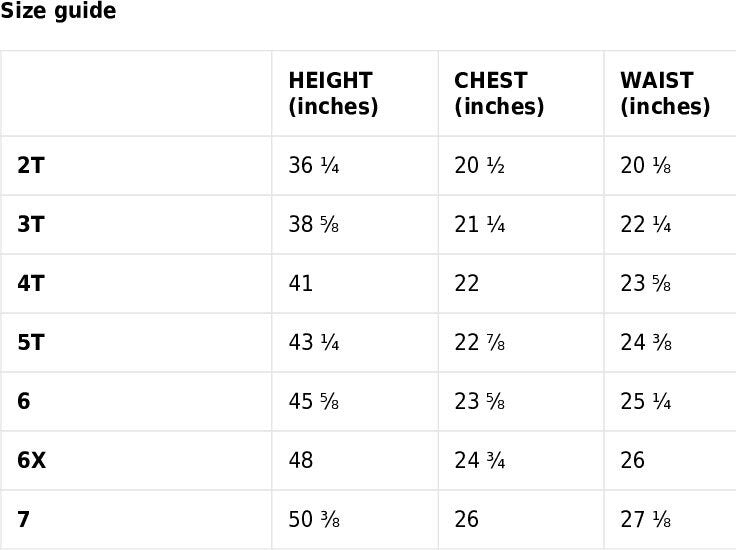736x550 pixels.
Task: Click the Size guide heading
Action: tap(58, 12)
